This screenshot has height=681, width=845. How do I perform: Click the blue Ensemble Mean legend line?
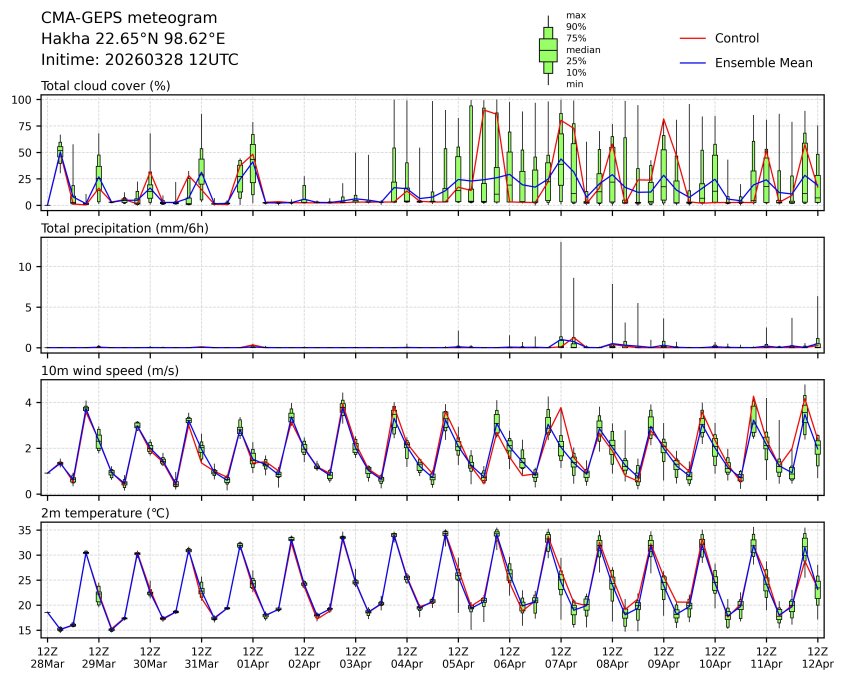coord(693,62)
